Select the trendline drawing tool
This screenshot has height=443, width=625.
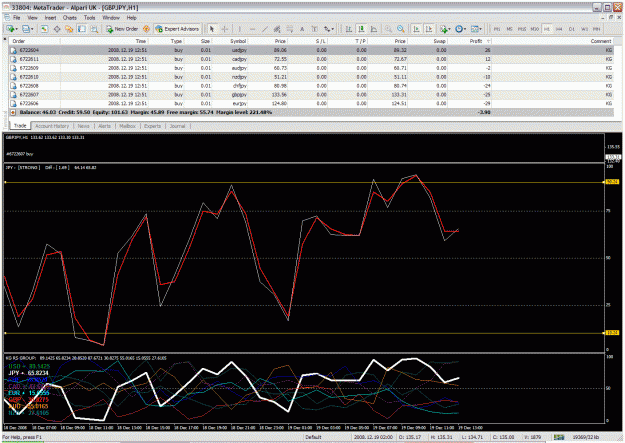click(x=265, y=29)
